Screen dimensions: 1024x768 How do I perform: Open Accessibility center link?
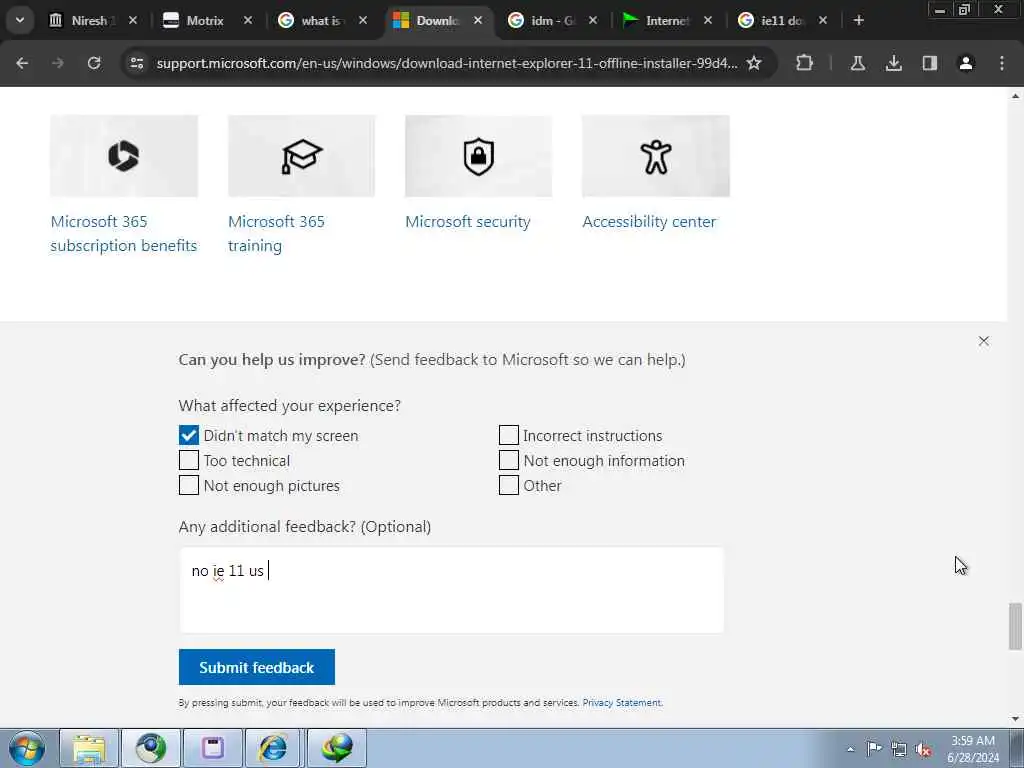649,221
